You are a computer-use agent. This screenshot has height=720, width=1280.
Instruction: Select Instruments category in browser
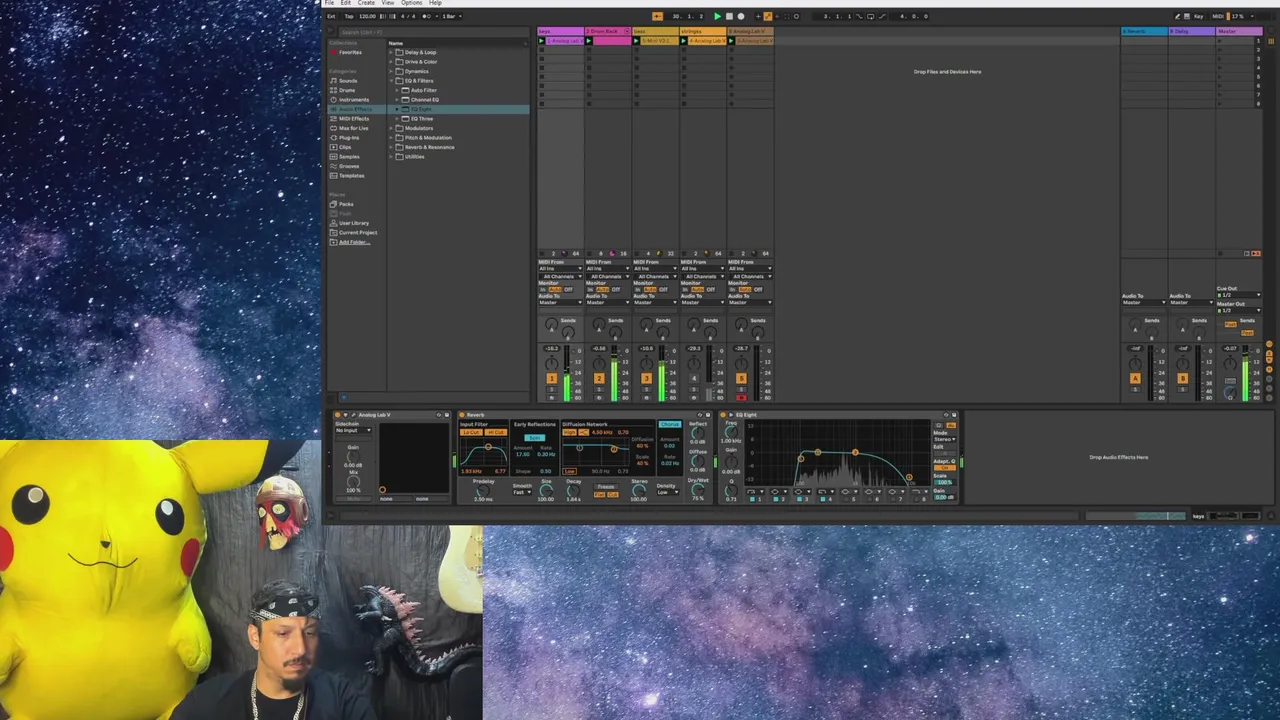tap(354, 100)
